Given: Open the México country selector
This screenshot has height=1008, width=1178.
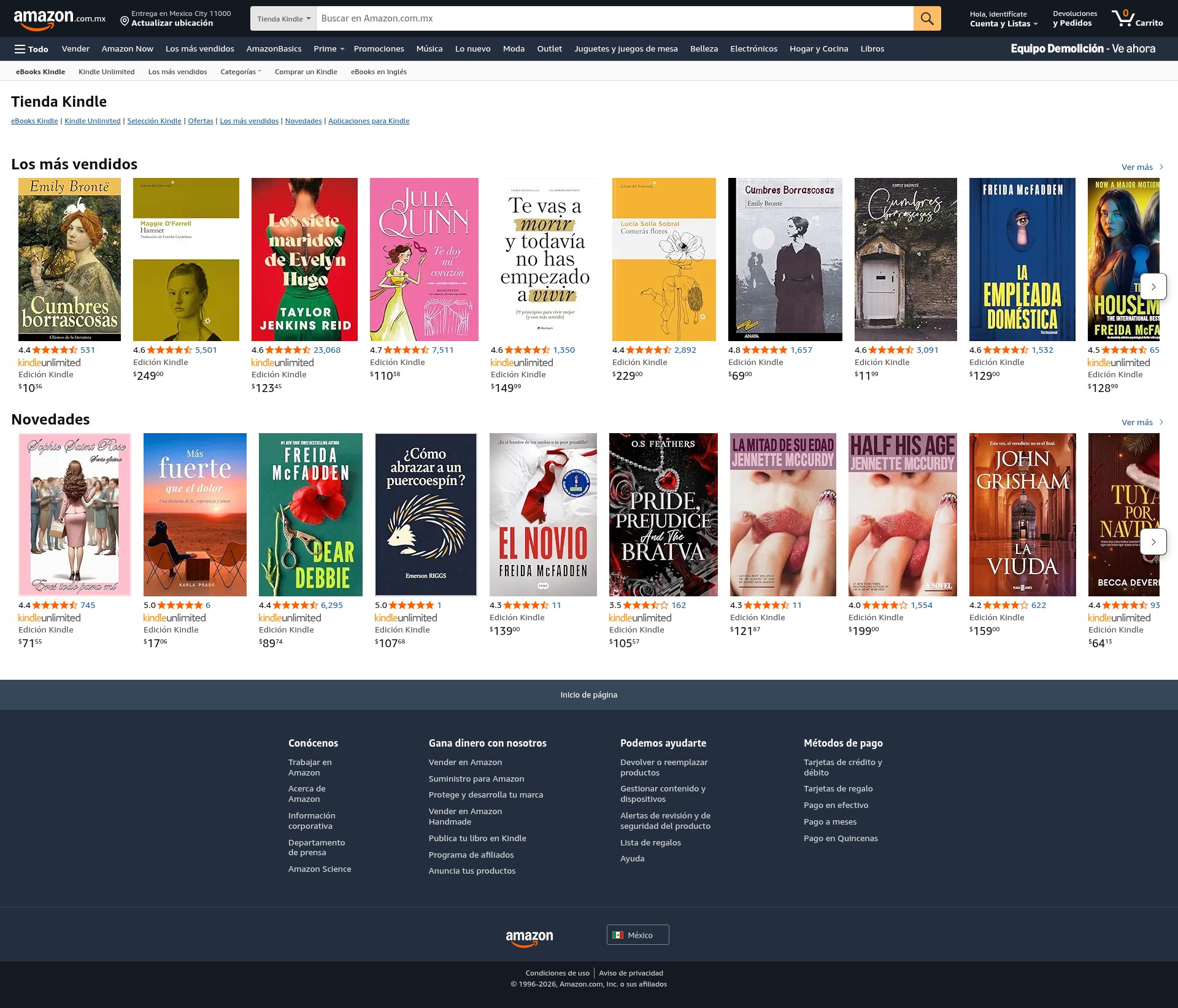Looking at the screenshot, I should click(637, 935).
